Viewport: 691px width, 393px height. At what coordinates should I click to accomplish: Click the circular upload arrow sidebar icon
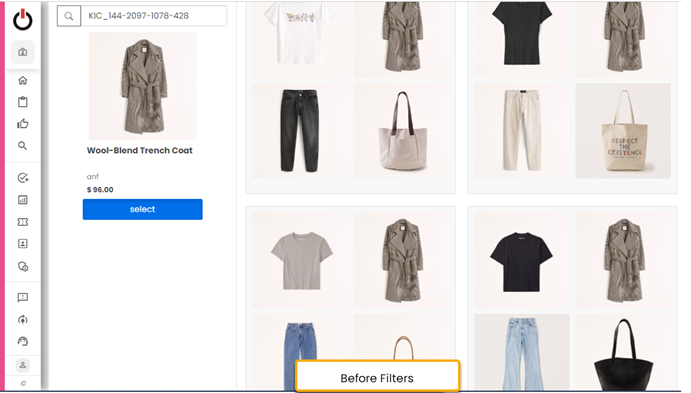point(22,319)
